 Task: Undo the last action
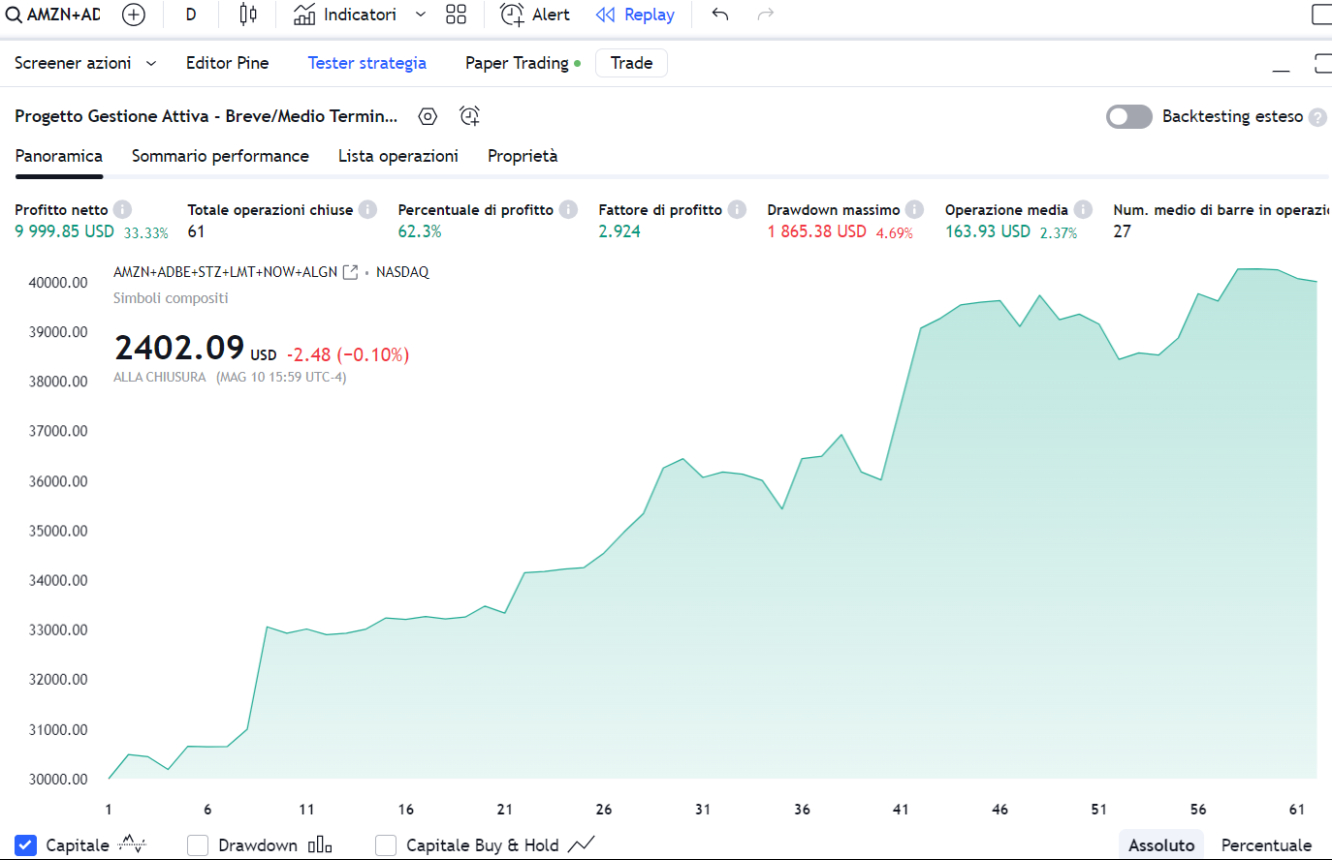pos(720,15)
